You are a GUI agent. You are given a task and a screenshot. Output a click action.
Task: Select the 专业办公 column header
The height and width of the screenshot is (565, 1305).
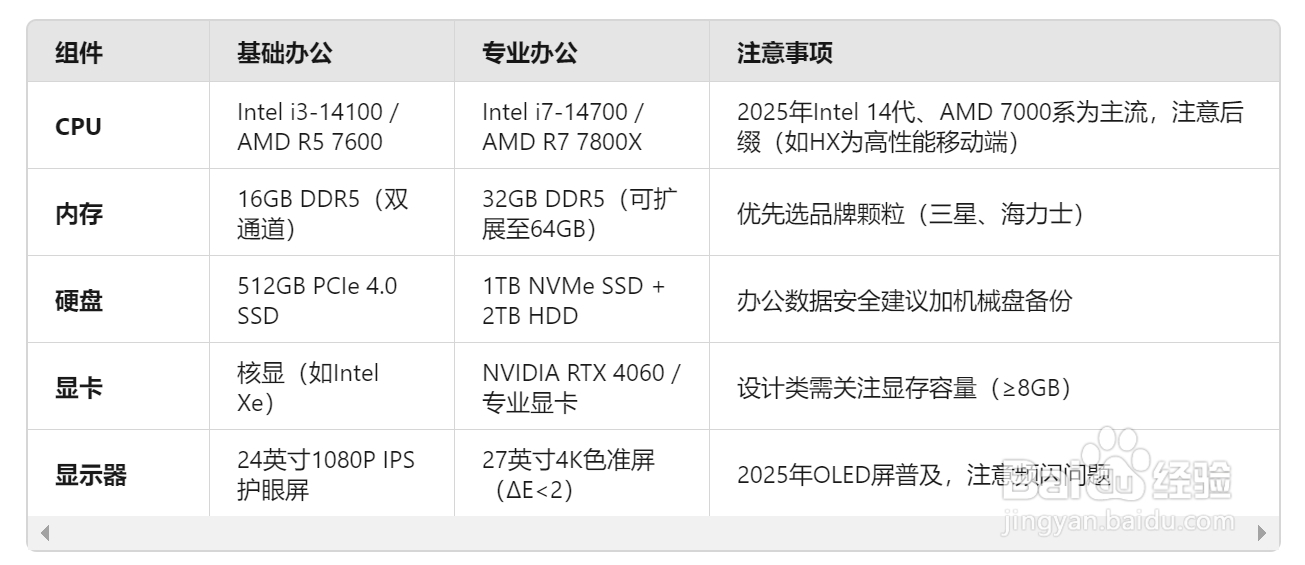pos(529,53)
